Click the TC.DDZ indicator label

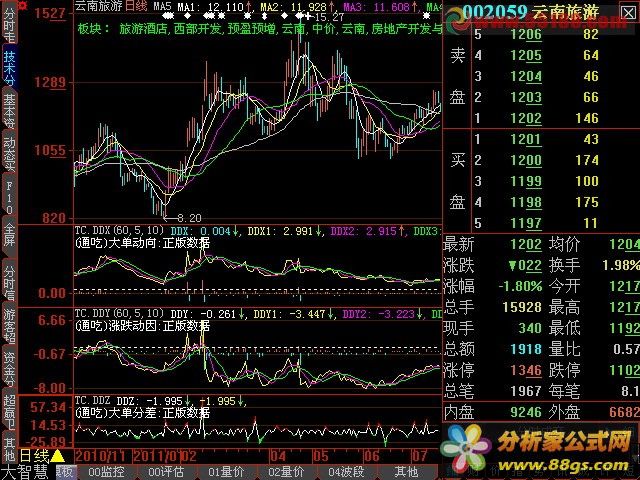(93, 401)
